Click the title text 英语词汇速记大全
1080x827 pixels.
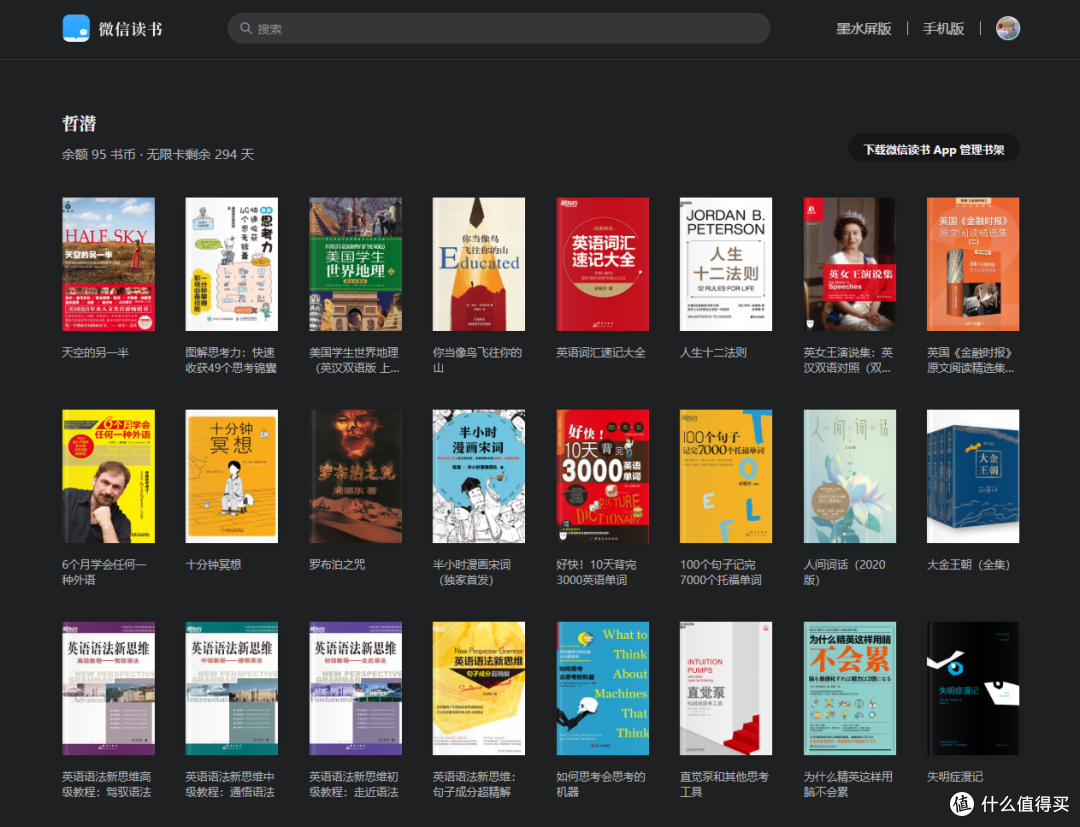(601, 353)
